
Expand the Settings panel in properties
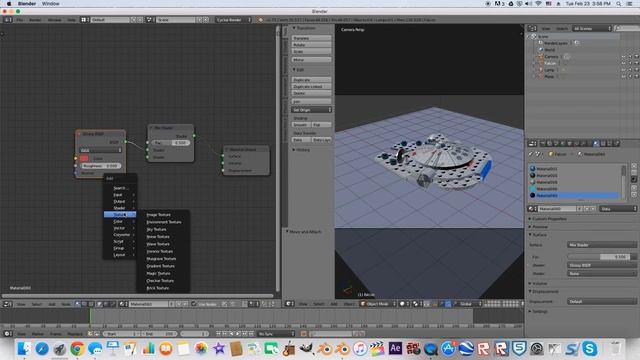pyautogui.click(x=538, y=311)
